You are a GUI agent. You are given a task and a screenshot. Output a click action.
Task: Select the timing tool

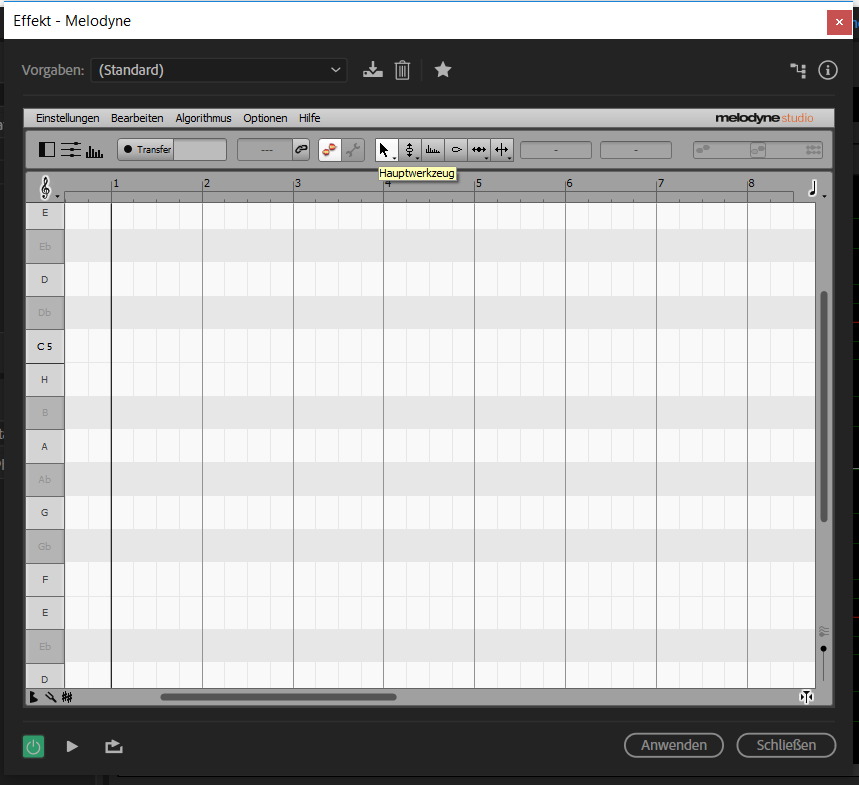(479, 150)
